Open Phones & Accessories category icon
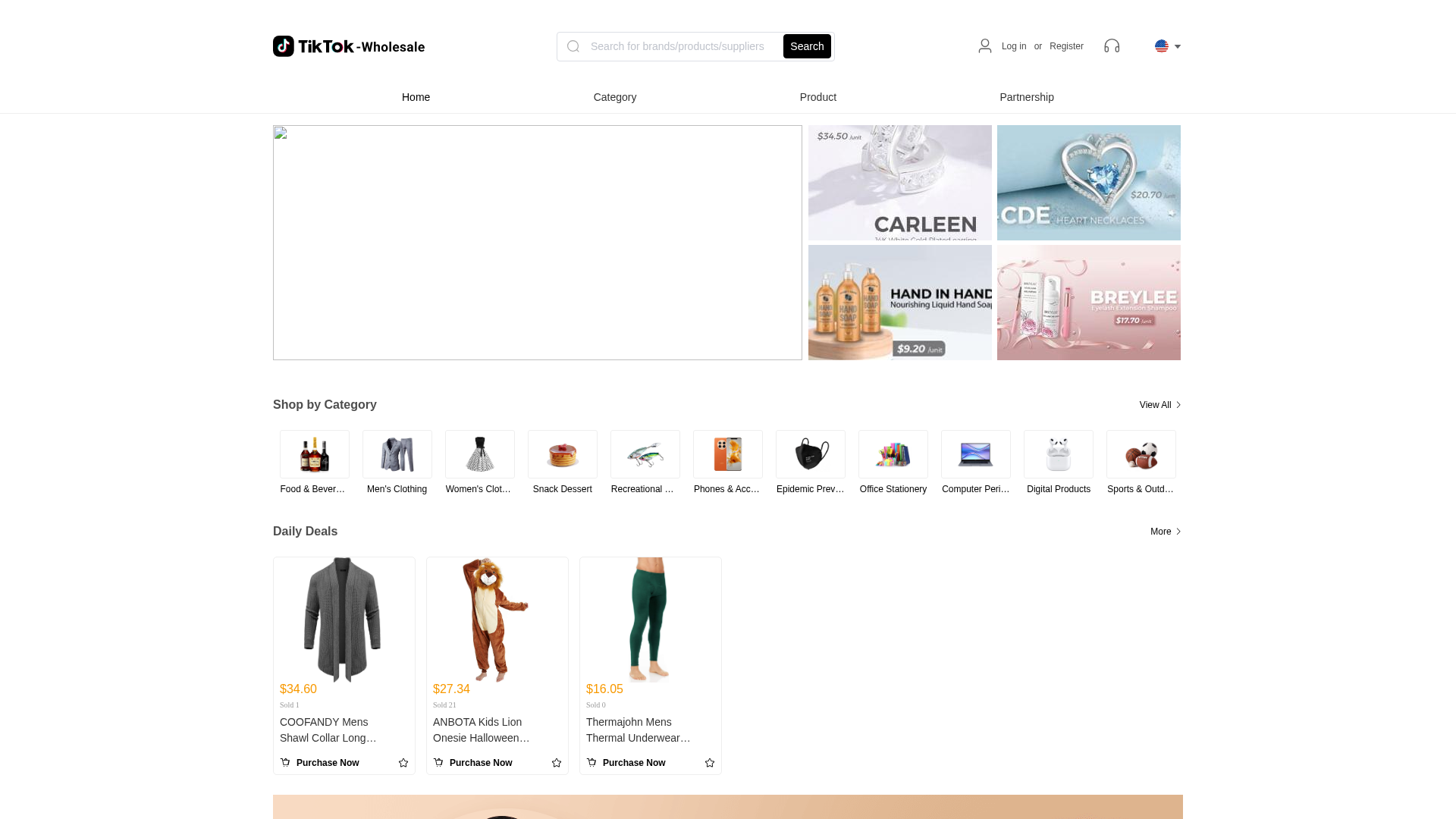Screen dimensions: 1456x819 click(x=728, y=454)
